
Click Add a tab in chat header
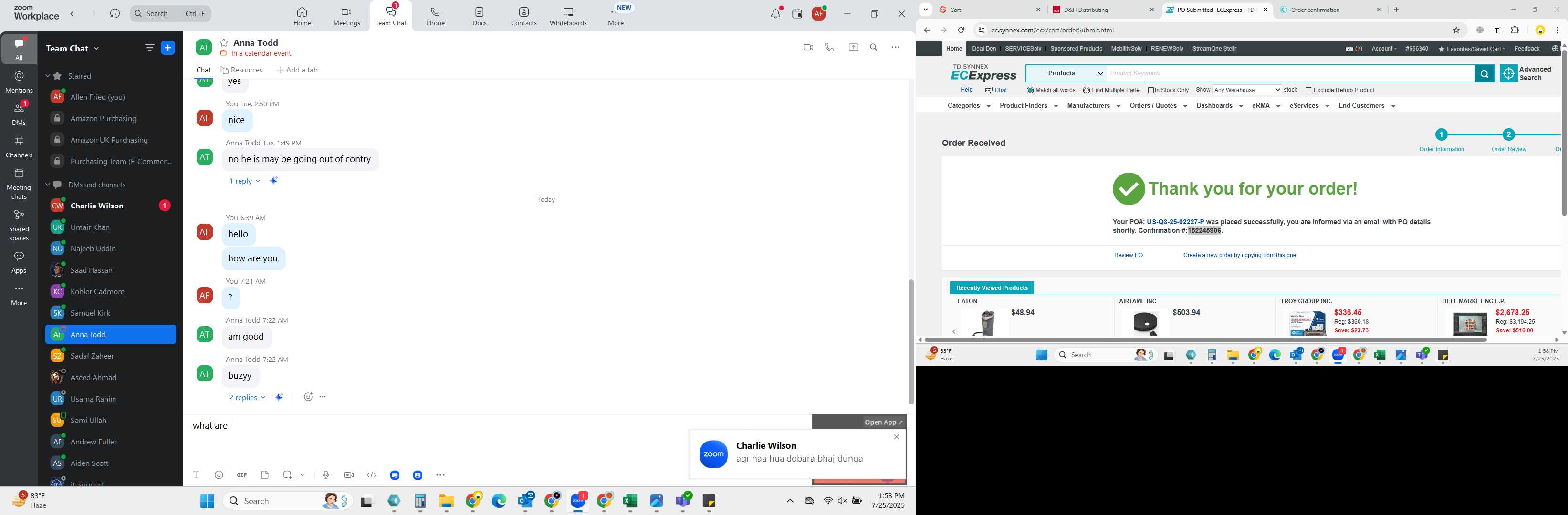point(297,70)
